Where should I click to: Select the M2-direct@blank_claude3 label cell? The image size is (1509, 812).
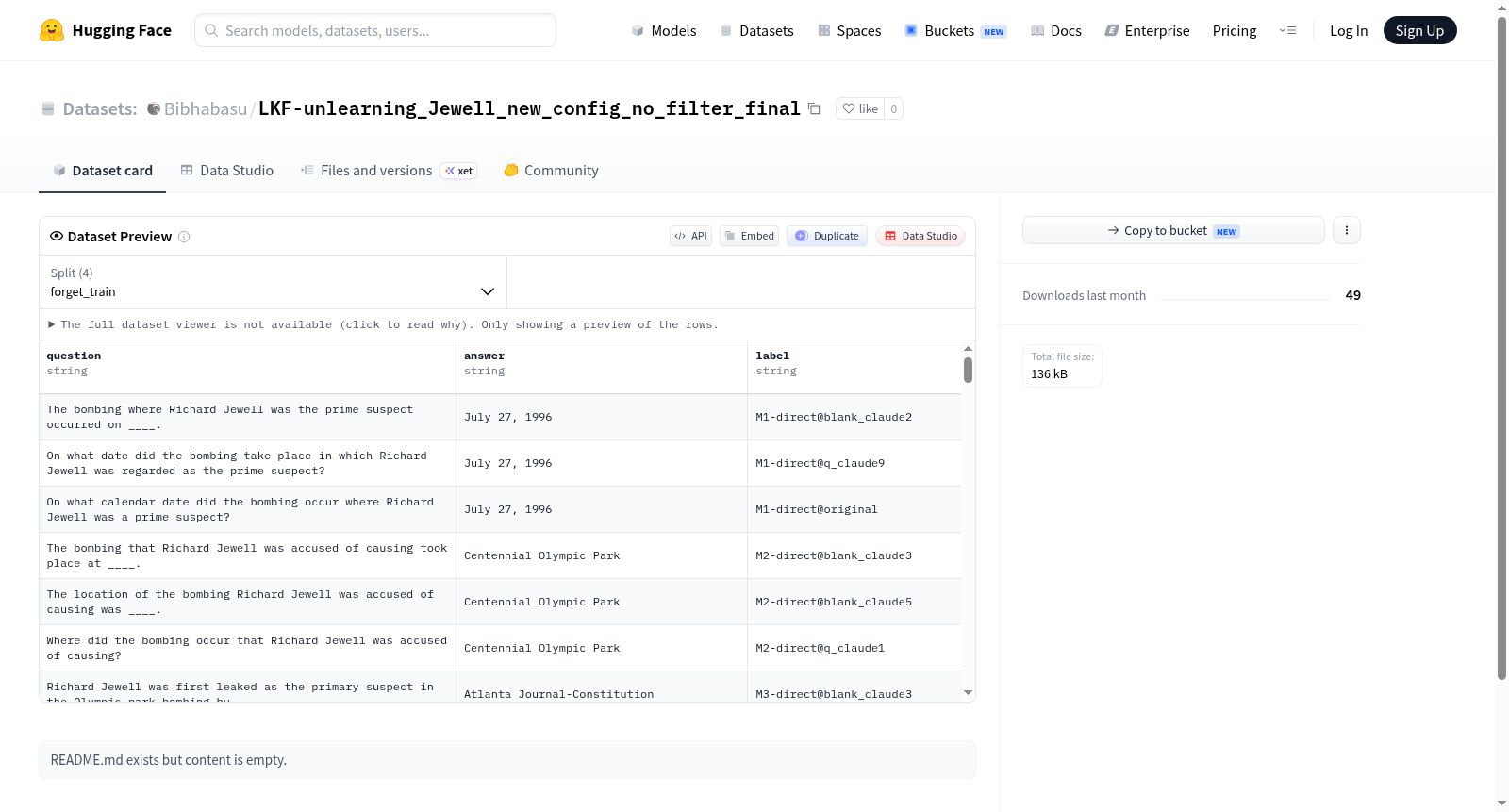click(854, 555)
